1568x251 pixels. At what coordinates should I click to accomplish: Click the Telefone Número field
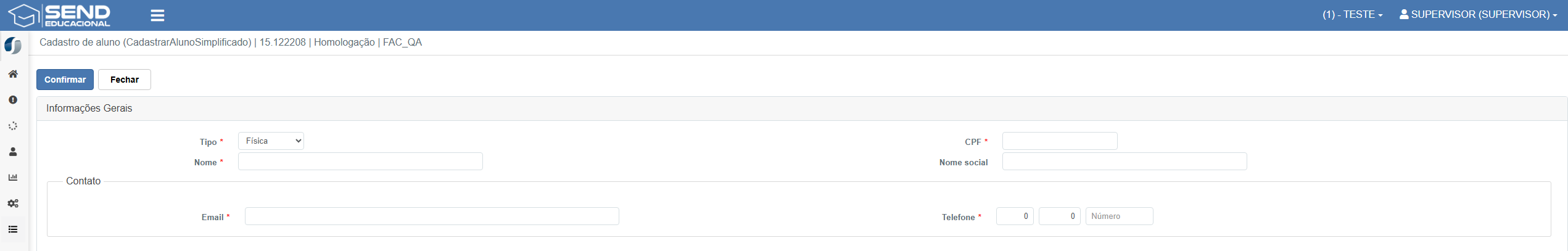click(x=1119, y=216)
